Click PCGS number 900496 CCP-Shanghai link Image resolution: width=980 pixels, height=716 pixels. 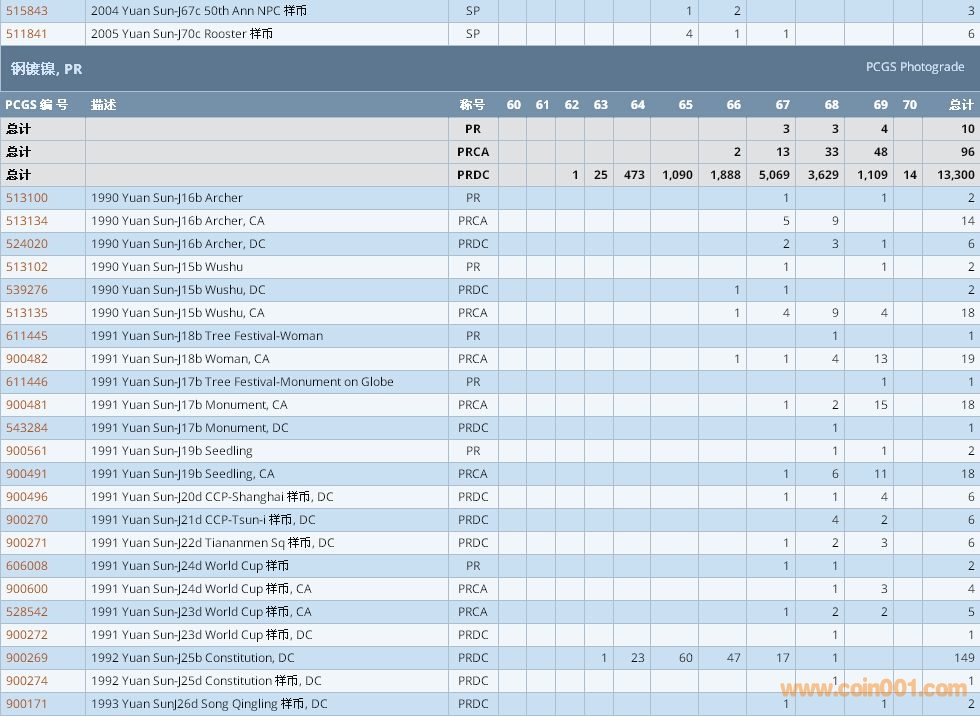click(x=27, y=497)
